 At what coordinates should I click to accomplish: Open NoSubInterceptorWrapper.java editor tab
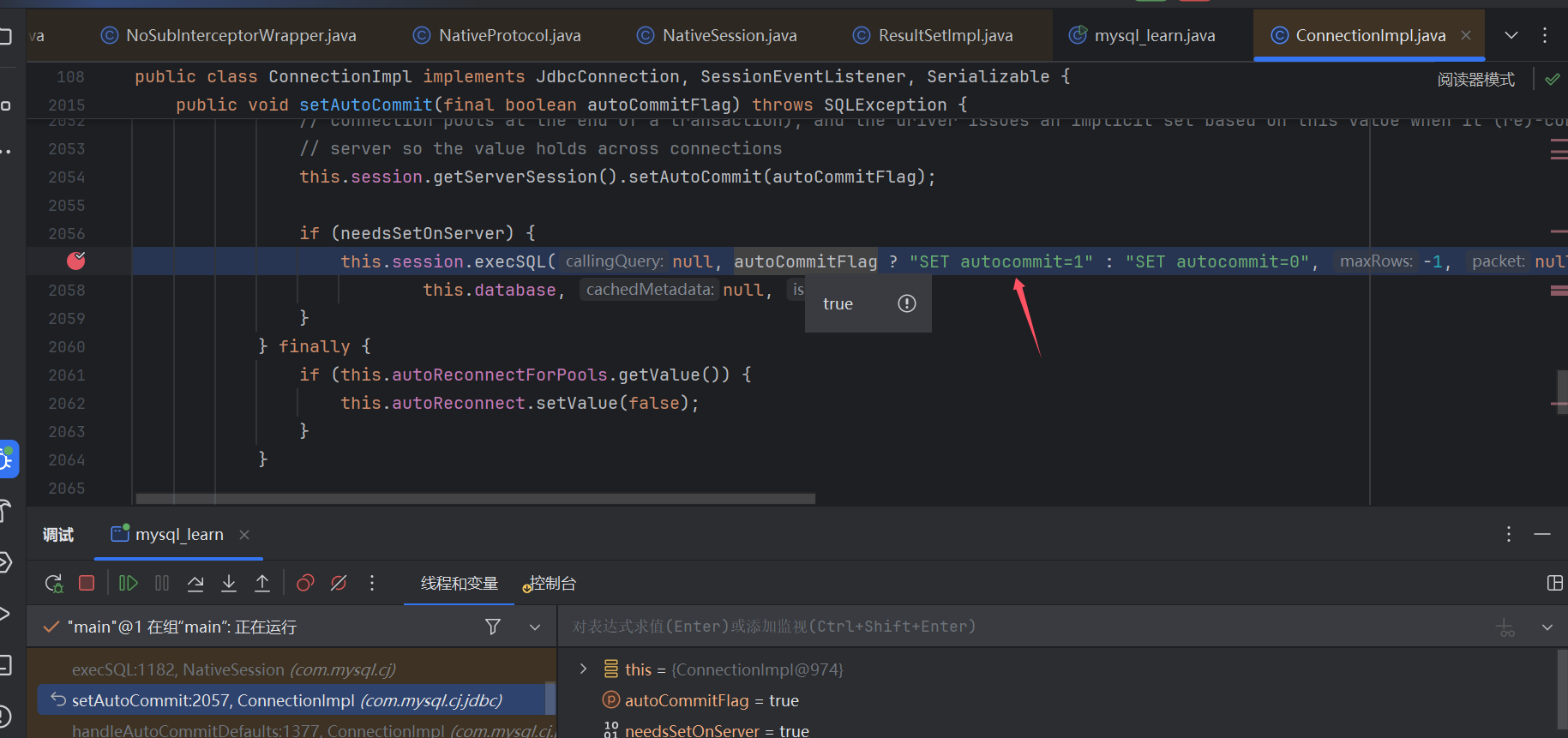[x=229, y=35]
